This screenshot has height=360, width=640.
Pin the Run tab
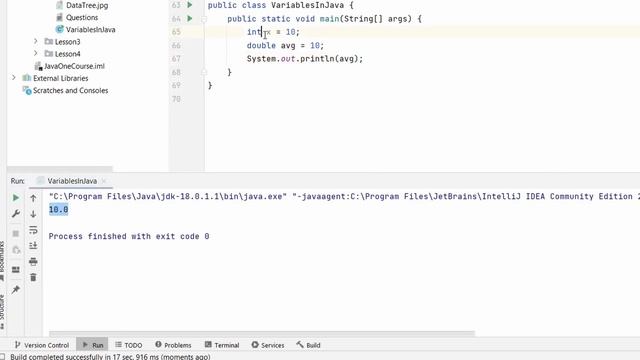pyautogui.click(x=16, y=289)
